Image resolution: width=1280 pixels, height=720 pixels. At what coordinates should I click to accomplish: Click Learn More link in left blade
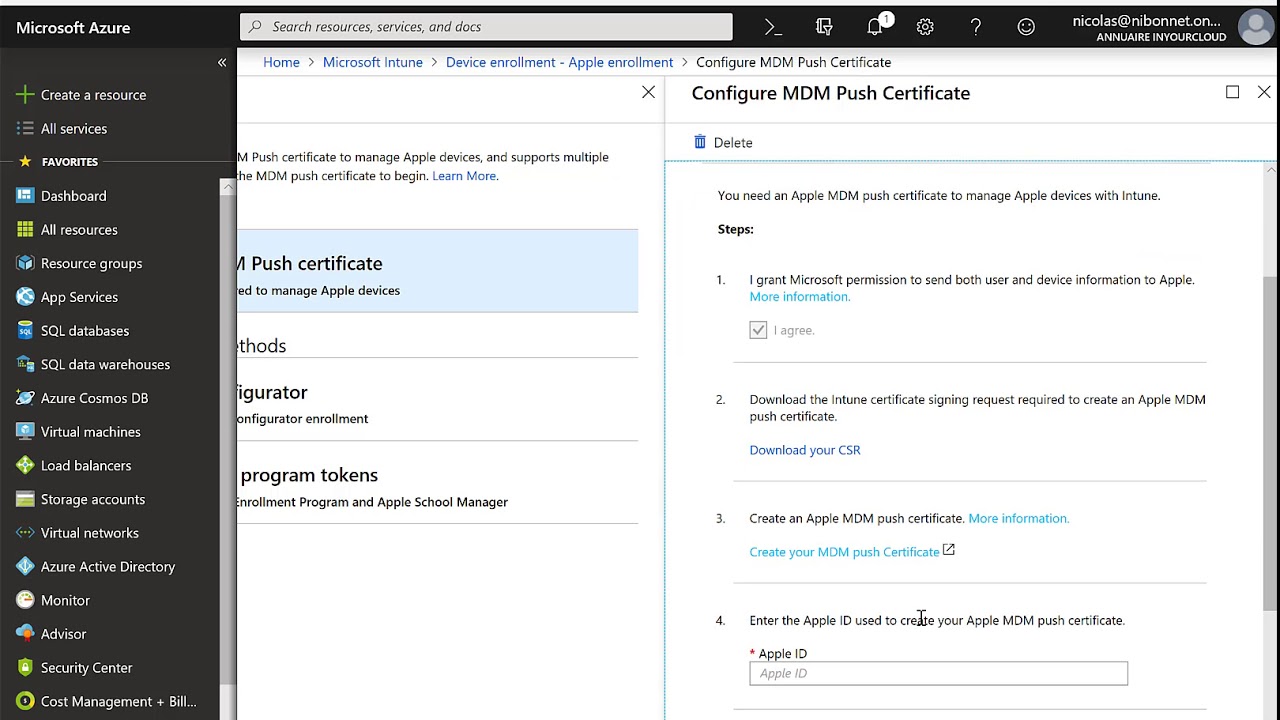pyautogui.click(x=465, y=176)
